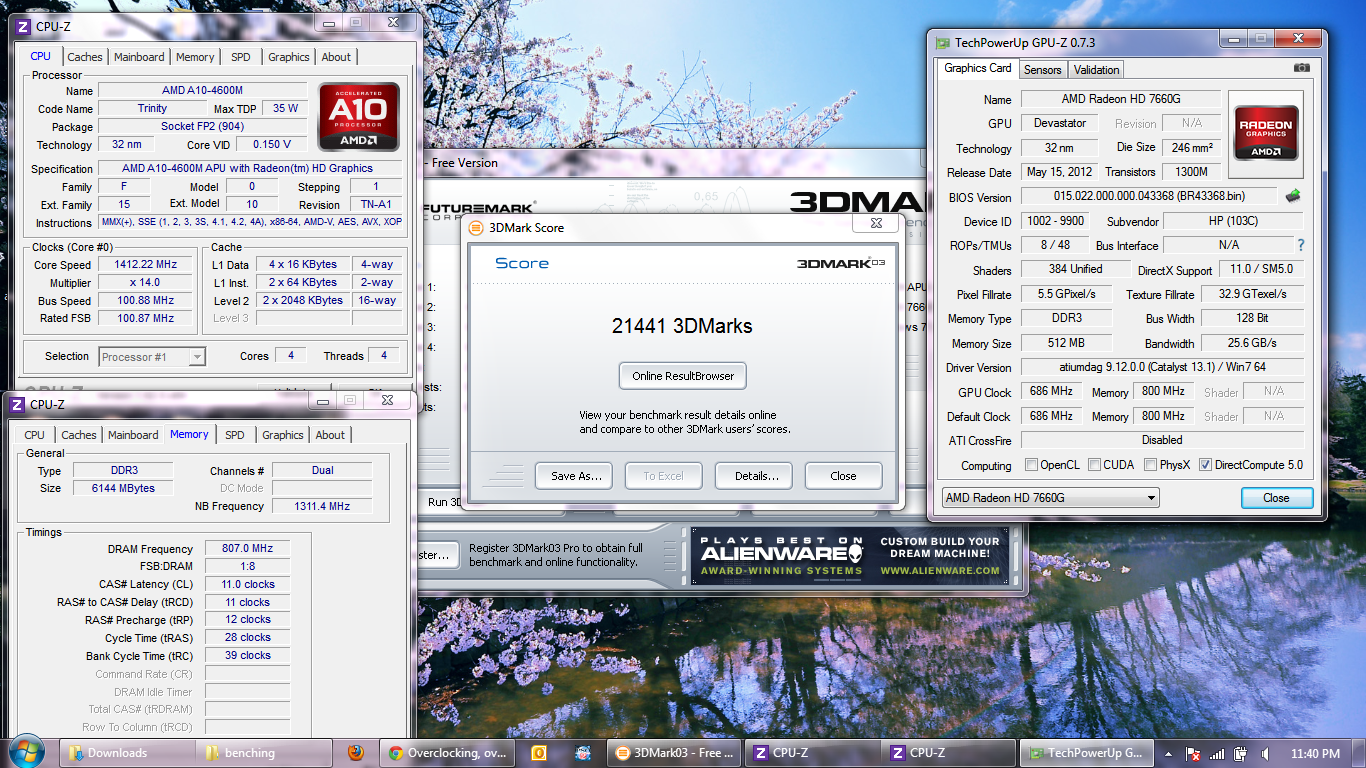Open the AMD Radeon HD 7660G dropdown
1366x768 pixels.
coord(1050,497)
